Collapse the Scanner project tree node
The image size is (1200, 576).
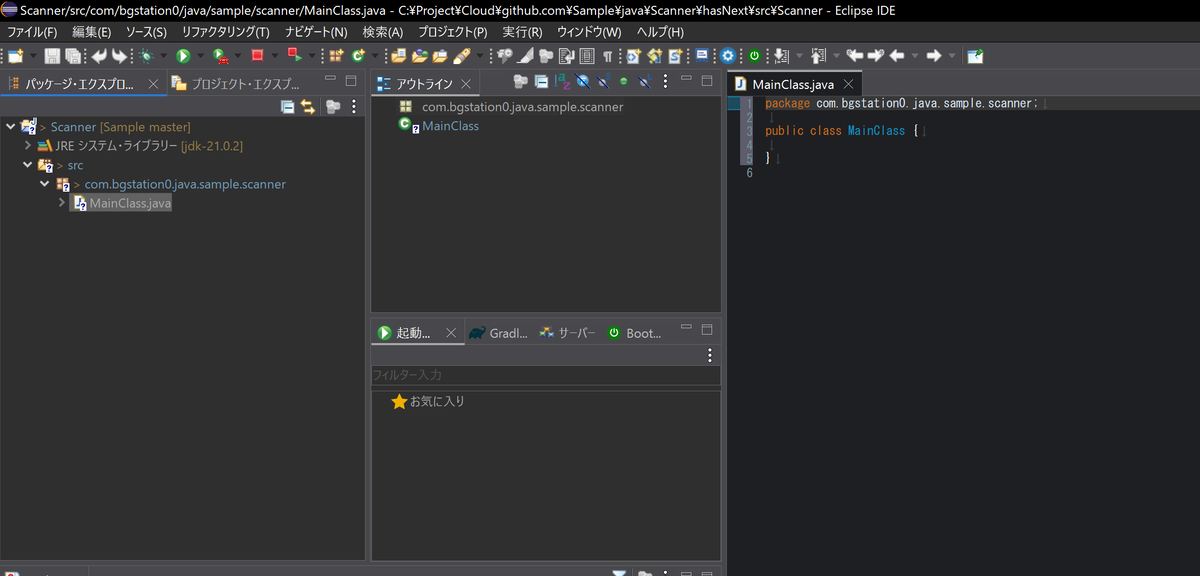[11, 127]
